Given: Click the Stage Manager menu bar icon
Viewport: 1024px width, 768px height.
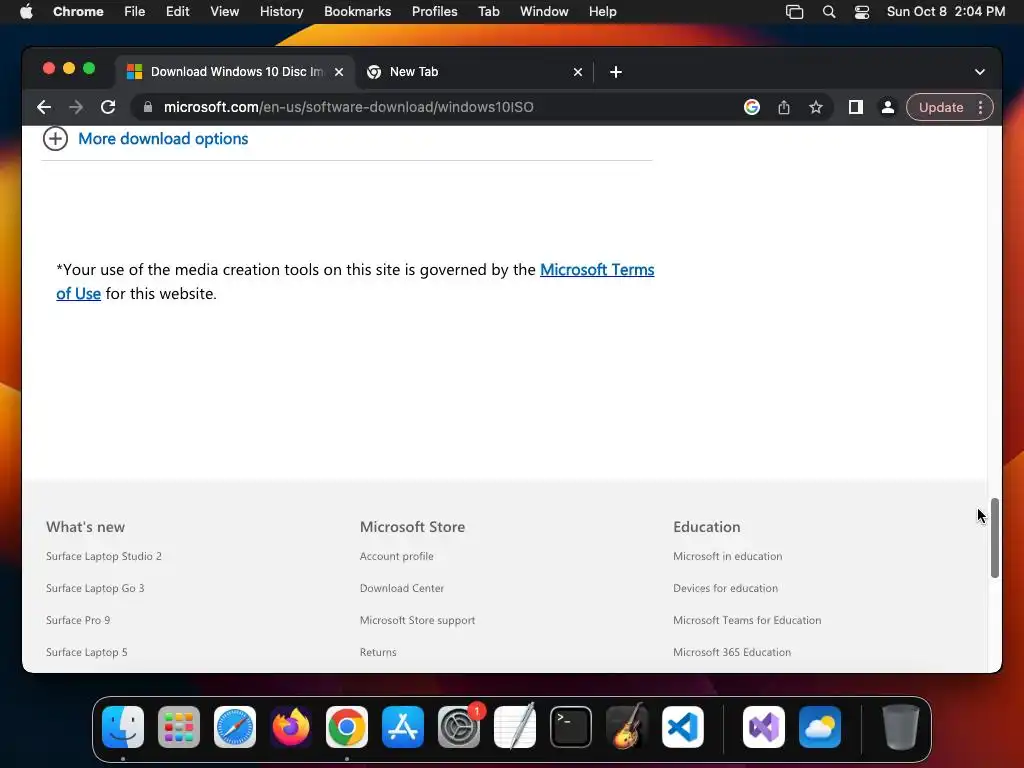Looking at the screenshot, I should 794,12.
